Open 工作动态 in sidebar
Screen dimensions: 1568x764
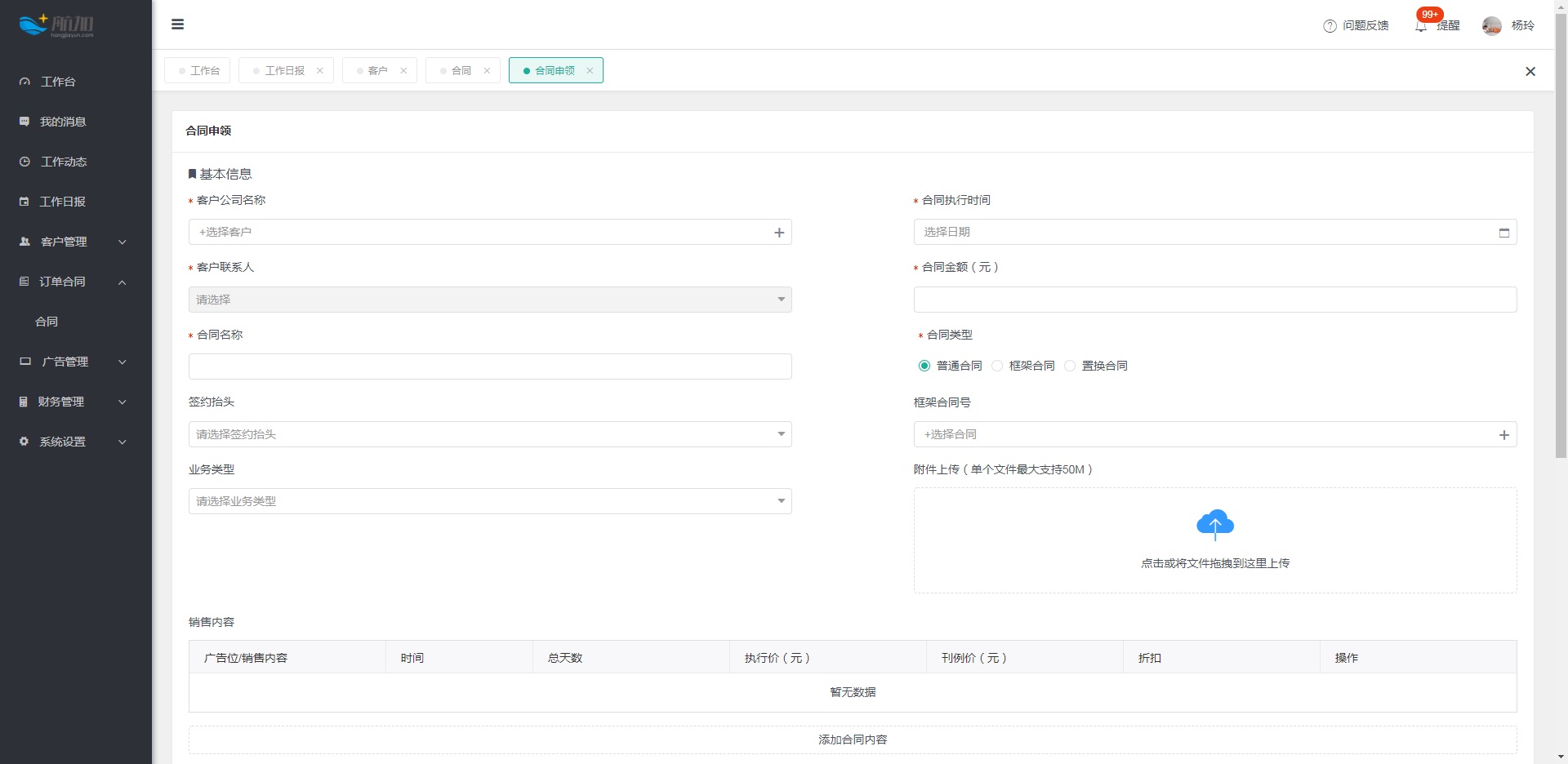[64, 162]
